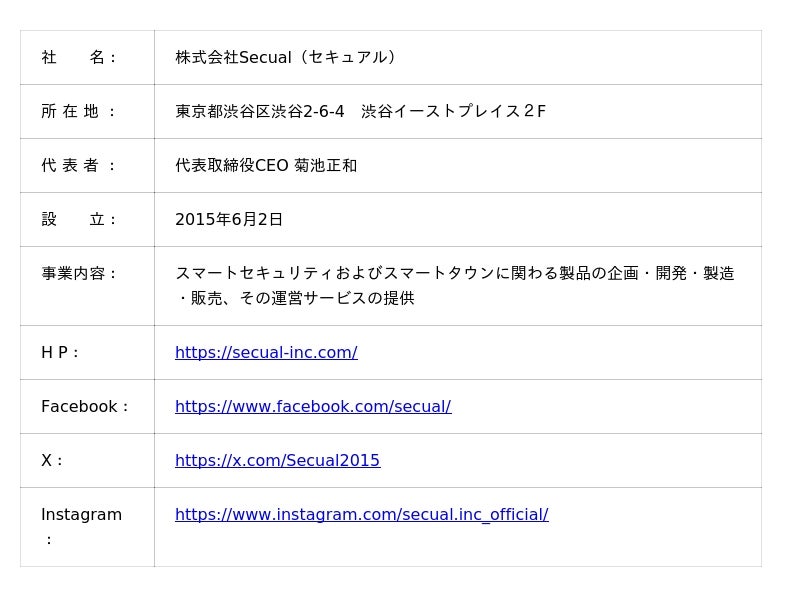The image size is (800, 597).
Task: Click the street address 東京都渋谷区渋谷2-6-4
Action: coord(259,111)
